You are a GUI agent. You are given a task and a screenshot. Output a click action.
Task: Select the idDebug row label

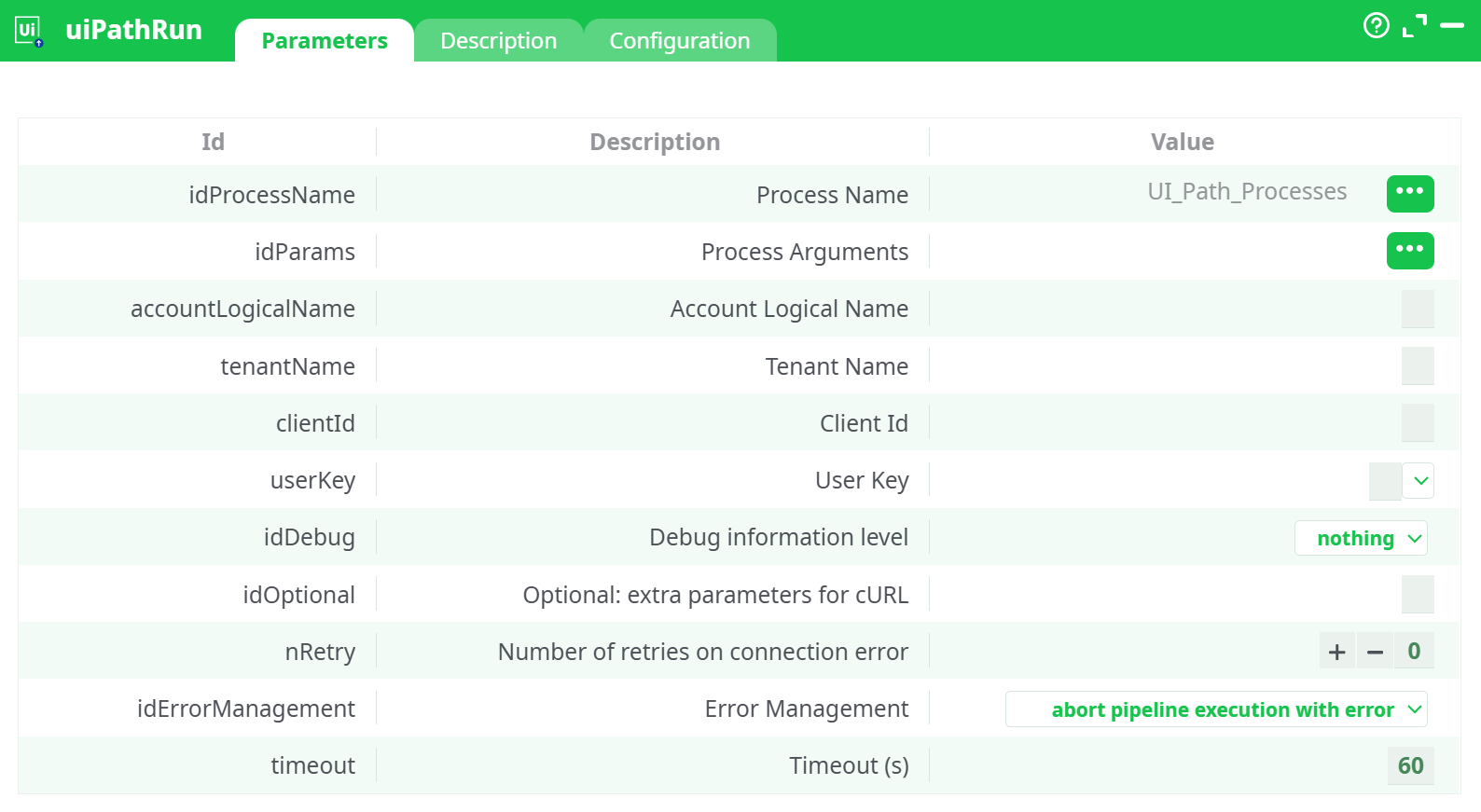click(x=309, y=538)
